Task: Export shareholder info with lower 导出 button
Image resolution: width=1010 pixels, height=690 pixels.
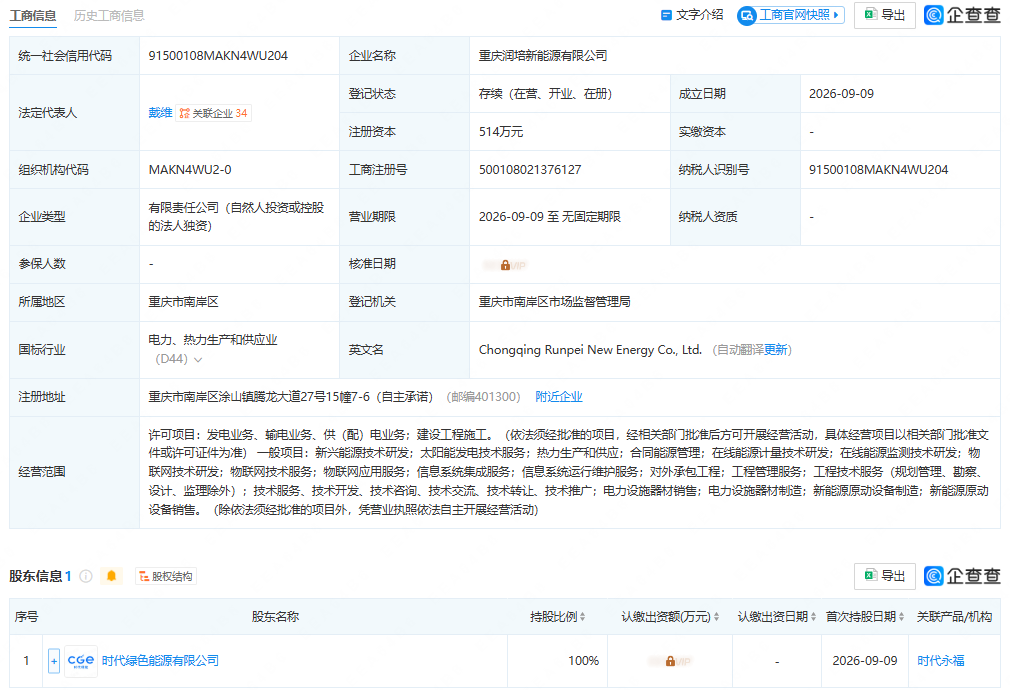Action: click(884, 576)
